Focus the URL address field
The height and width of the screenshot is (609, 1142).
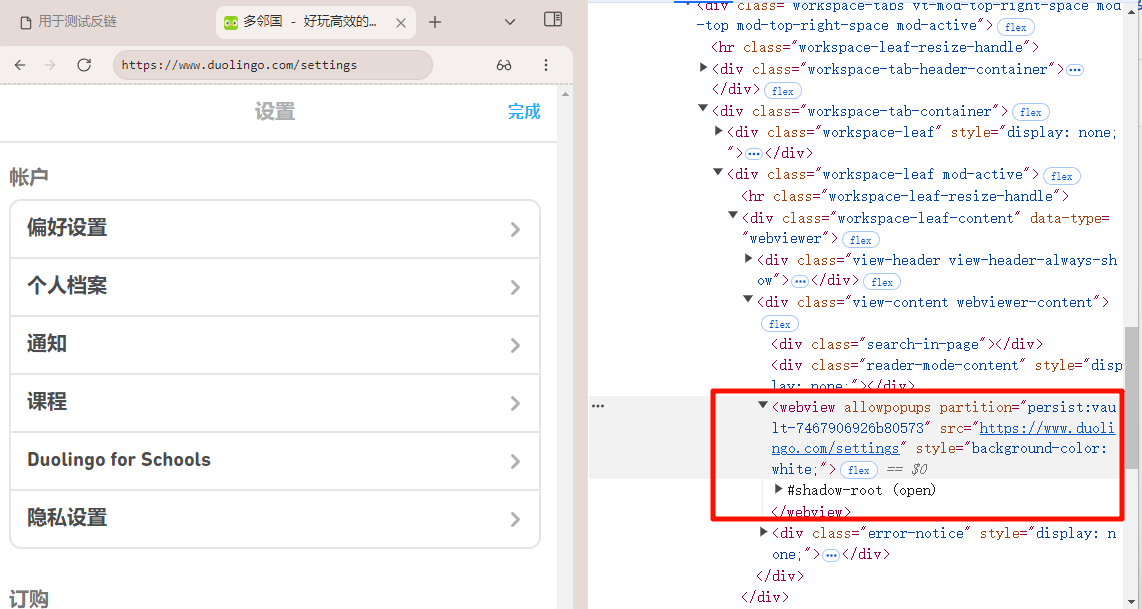tap(273, 65)
